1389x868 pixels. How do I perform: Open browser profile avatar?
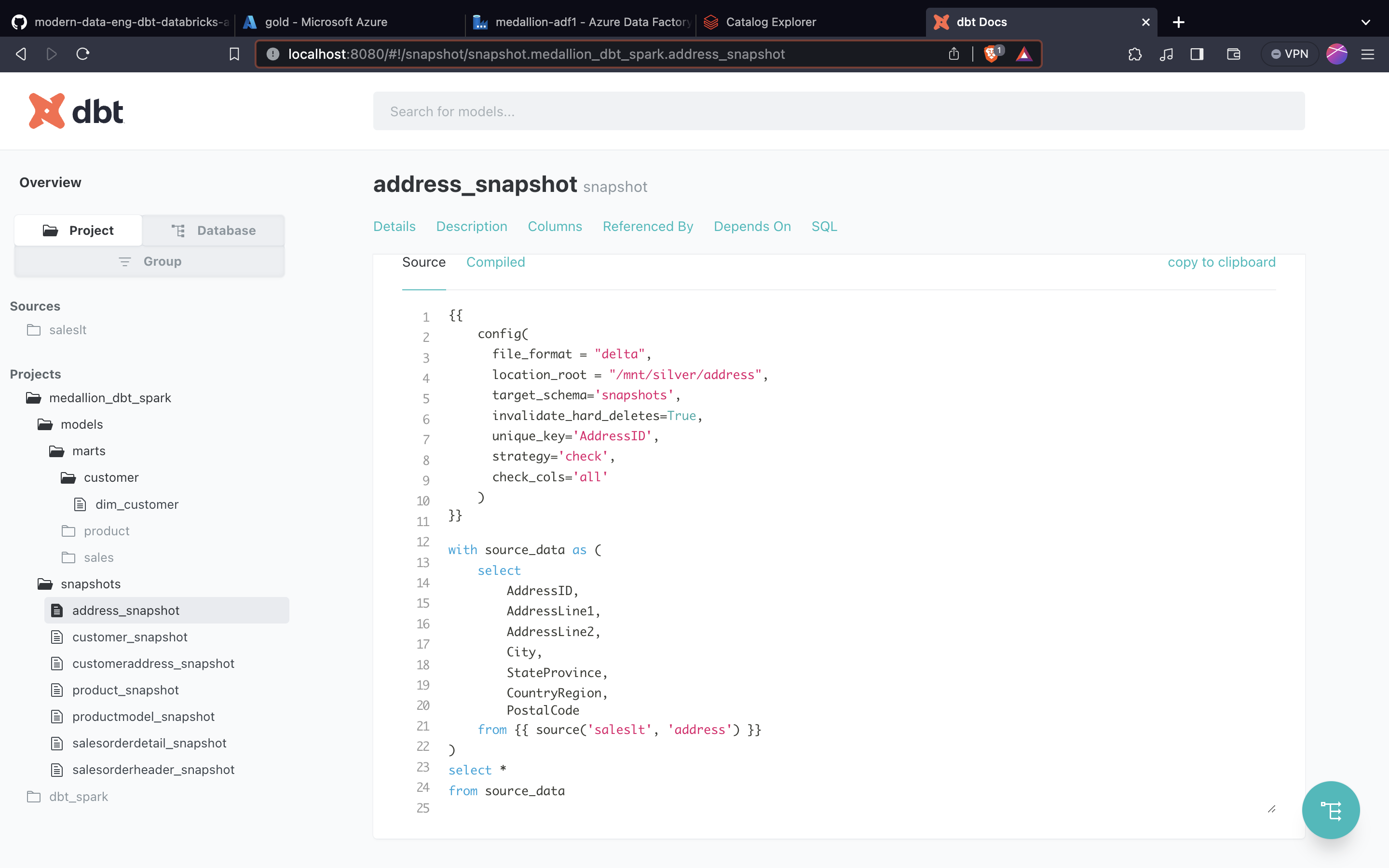1337,54
